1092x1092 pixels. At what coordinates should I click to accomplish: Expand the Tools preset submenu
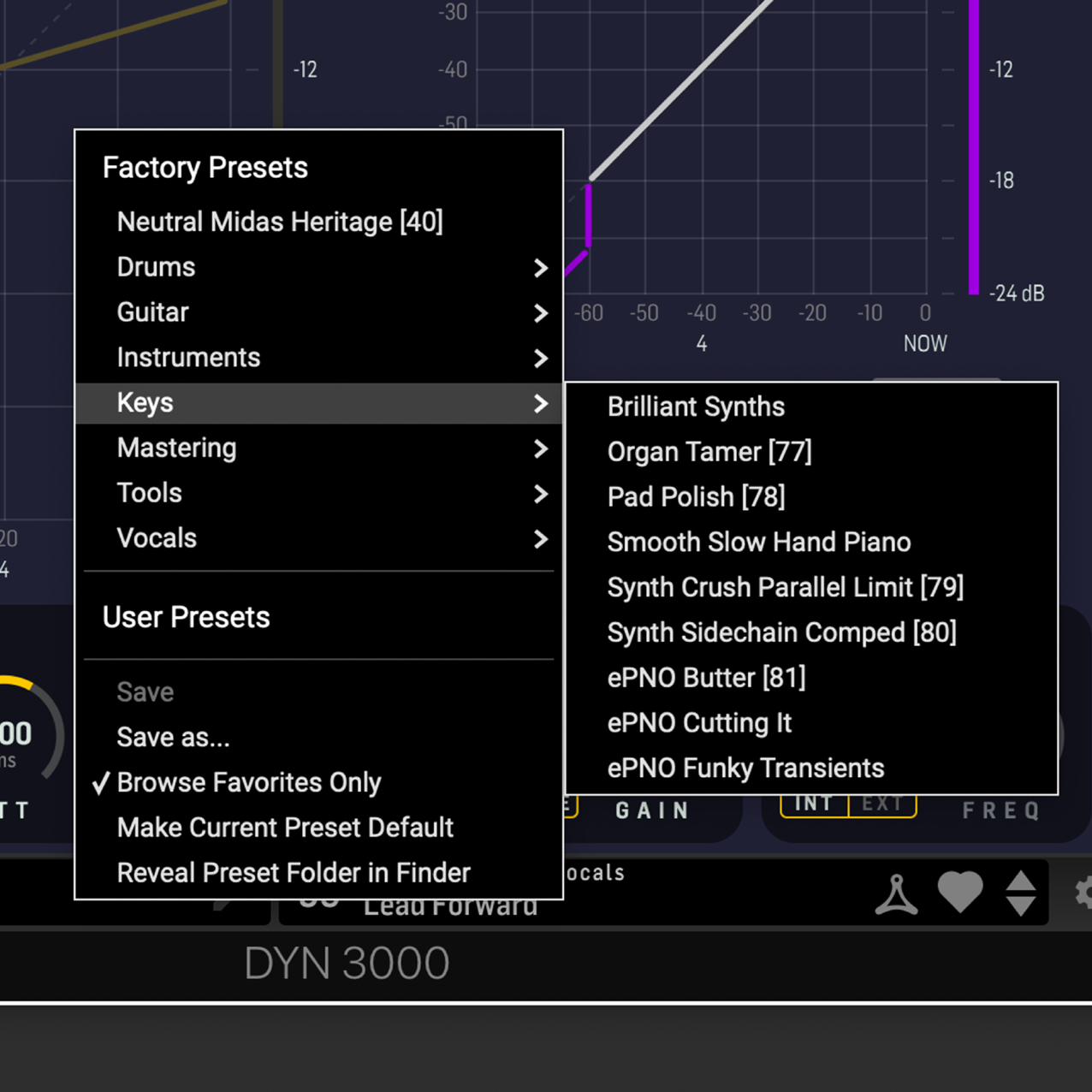point(319,494)
